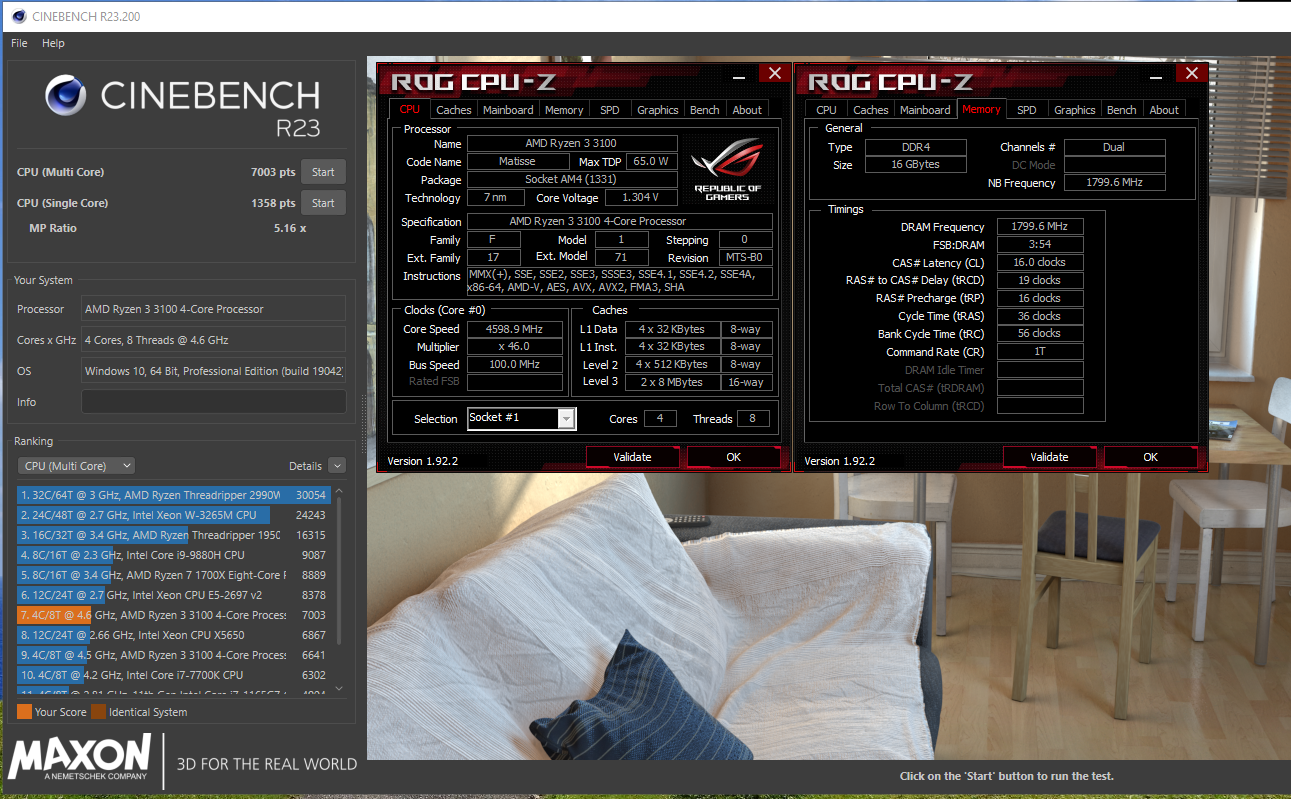The image size is (1291, 799).
Task: Switch to Graphics tab in left CPU-Z
Action: (658, 110)
